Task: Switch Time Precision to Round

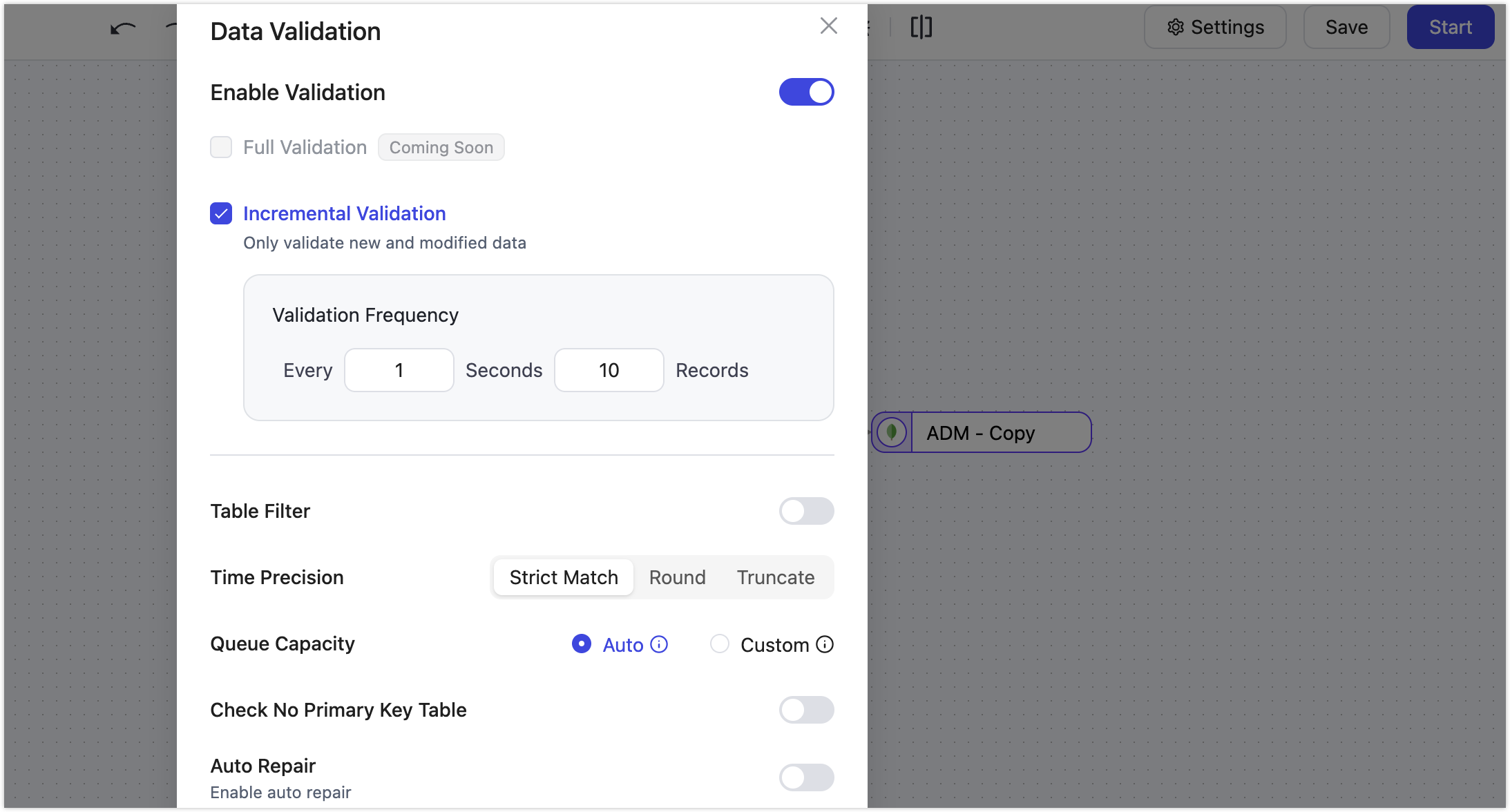Action: [677, 577]
